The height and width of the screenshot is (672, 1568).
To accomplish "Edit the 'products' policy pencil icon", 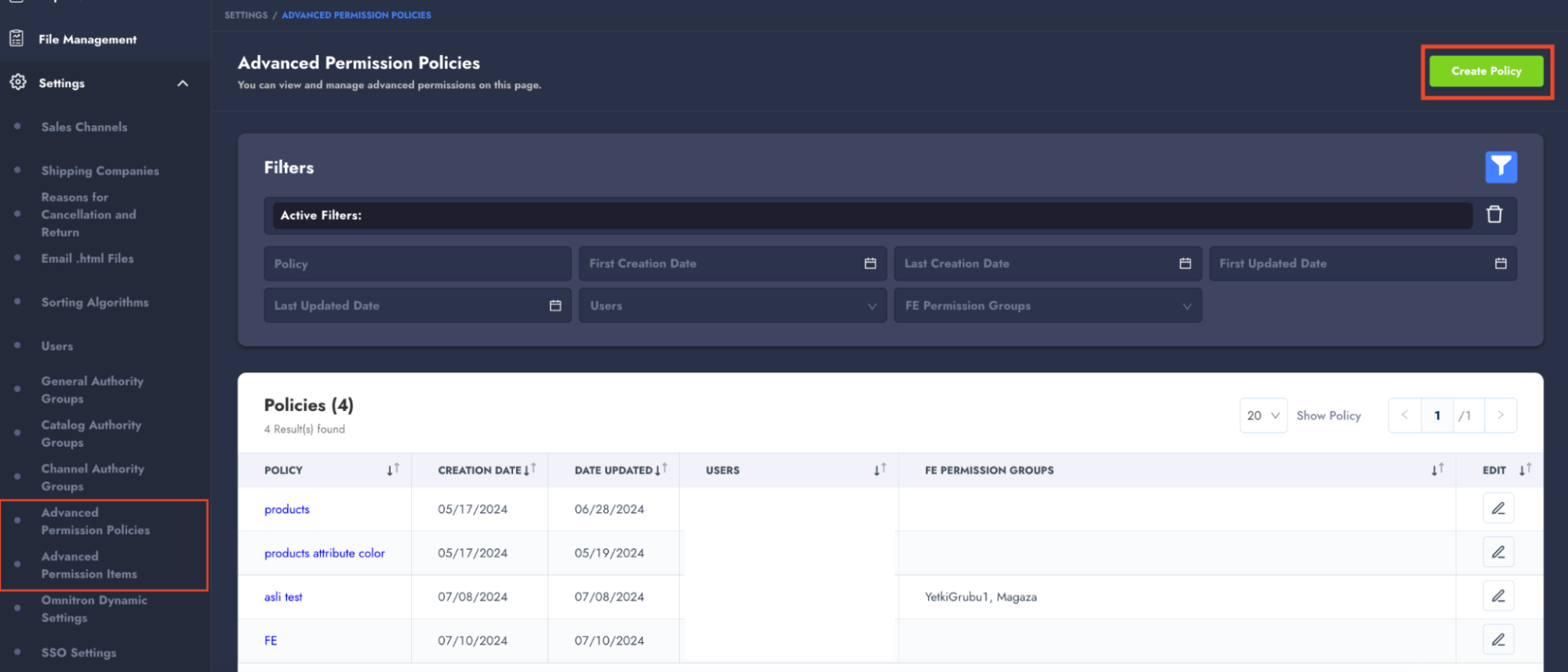I will 1497,509.
